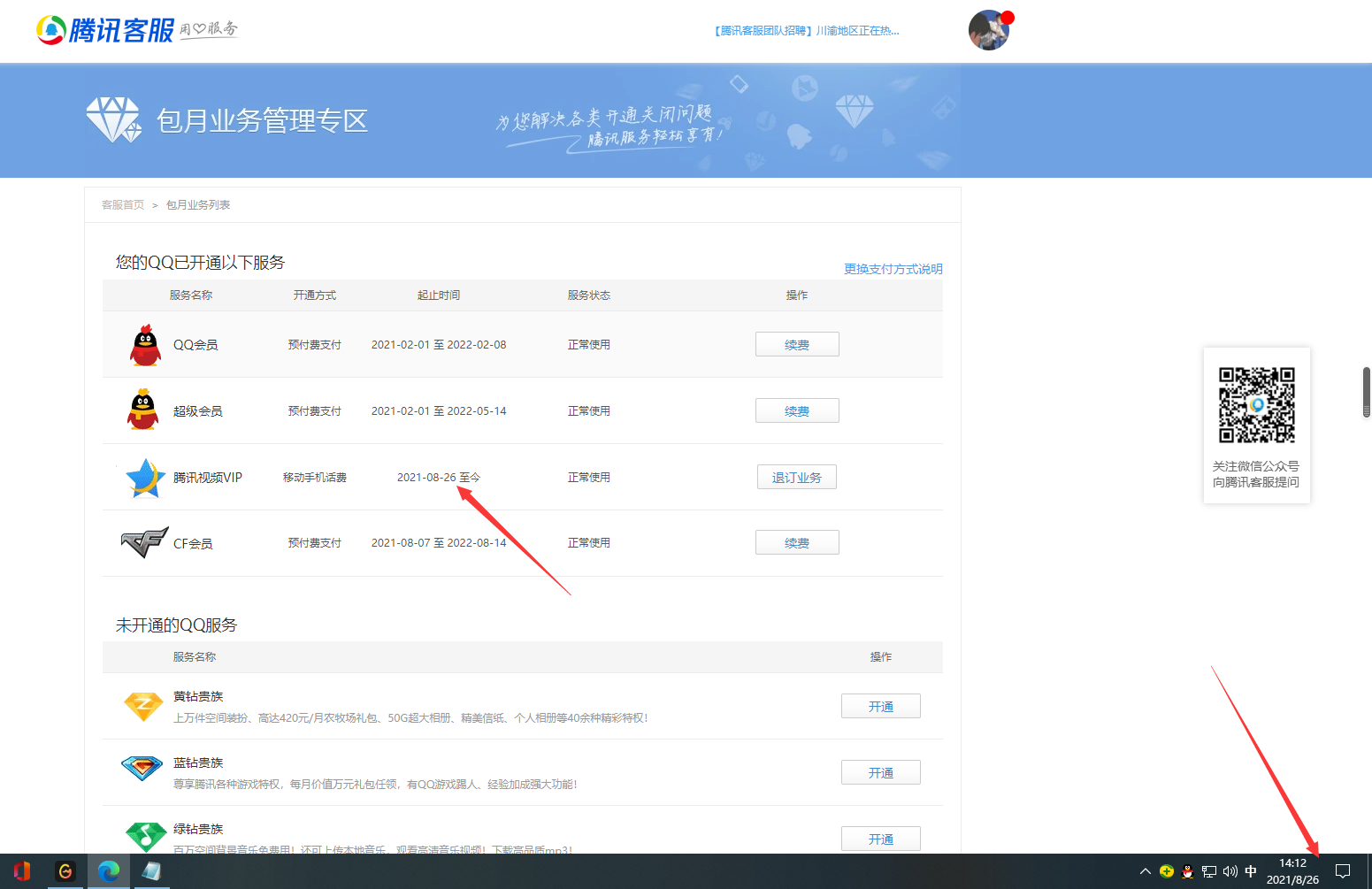Viewport: 1372px width, 889px height.
Task: Click the 腾讯视频VIP star icon
Action: click(x=145, y=478)
